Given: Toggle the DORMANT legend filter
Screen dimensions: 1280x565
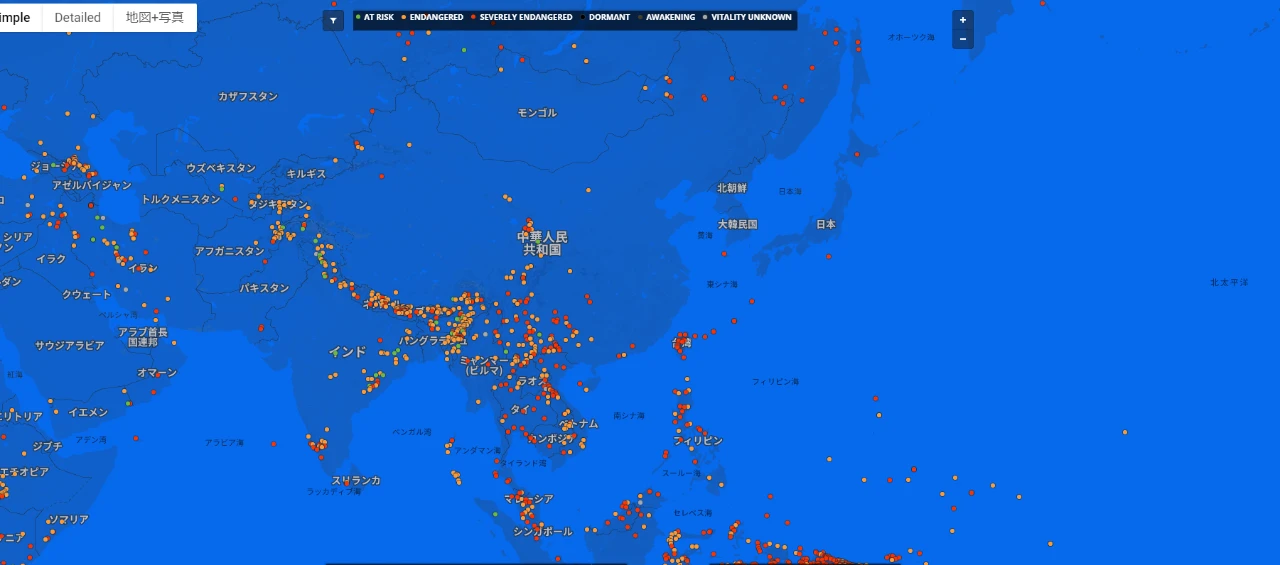Looking at the screenshot, I should 608,18.
